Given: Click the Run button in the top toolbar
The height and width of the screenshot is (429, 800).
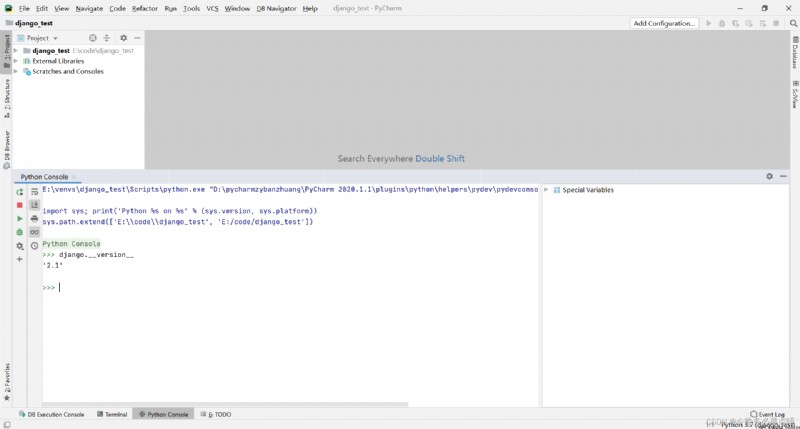Looking at the screenshot, I should [709, 23].
